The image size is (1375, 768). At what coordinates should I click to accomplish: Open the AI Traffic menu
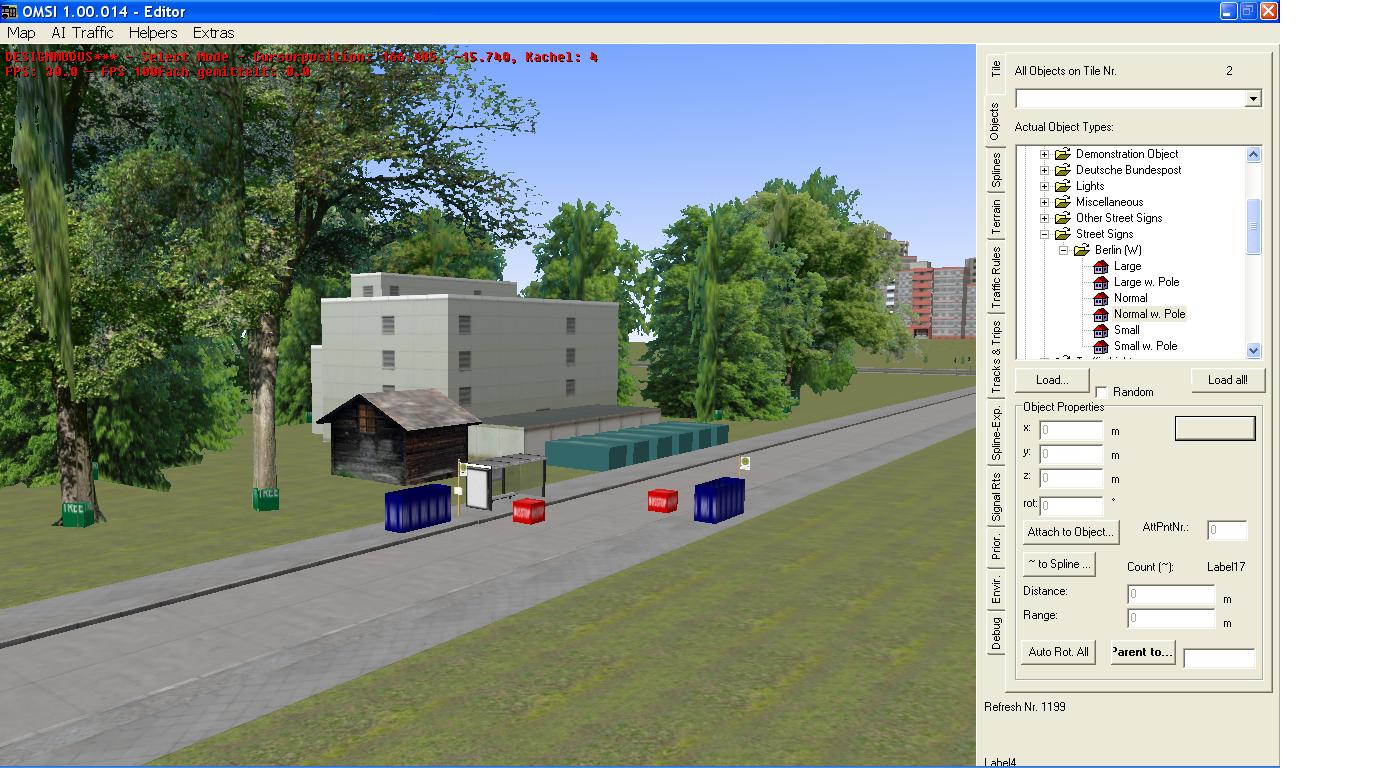82,33
